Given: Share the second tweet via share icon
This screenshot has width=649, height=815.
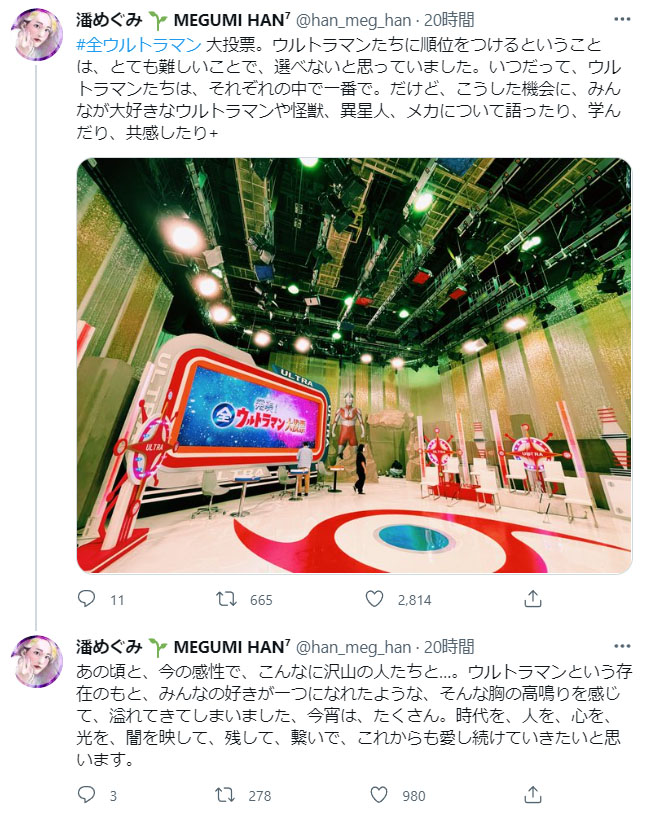Looking at the screenshot, I should click(x=533, y=795).
